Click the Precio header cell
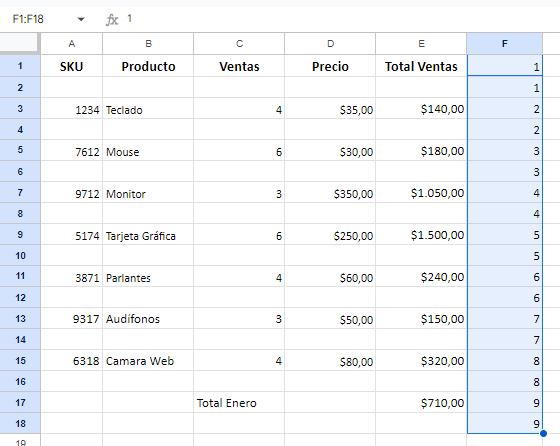 (x=330, y=66)
